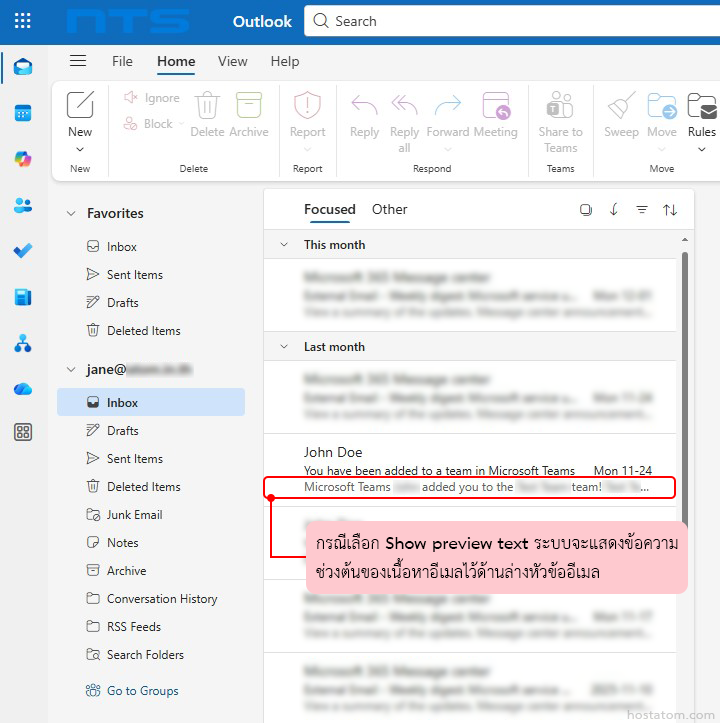Image resolution: width=720 pixels, height=723 pixels.
Task: Open the org chart app icon
Action: coord(23,344)
